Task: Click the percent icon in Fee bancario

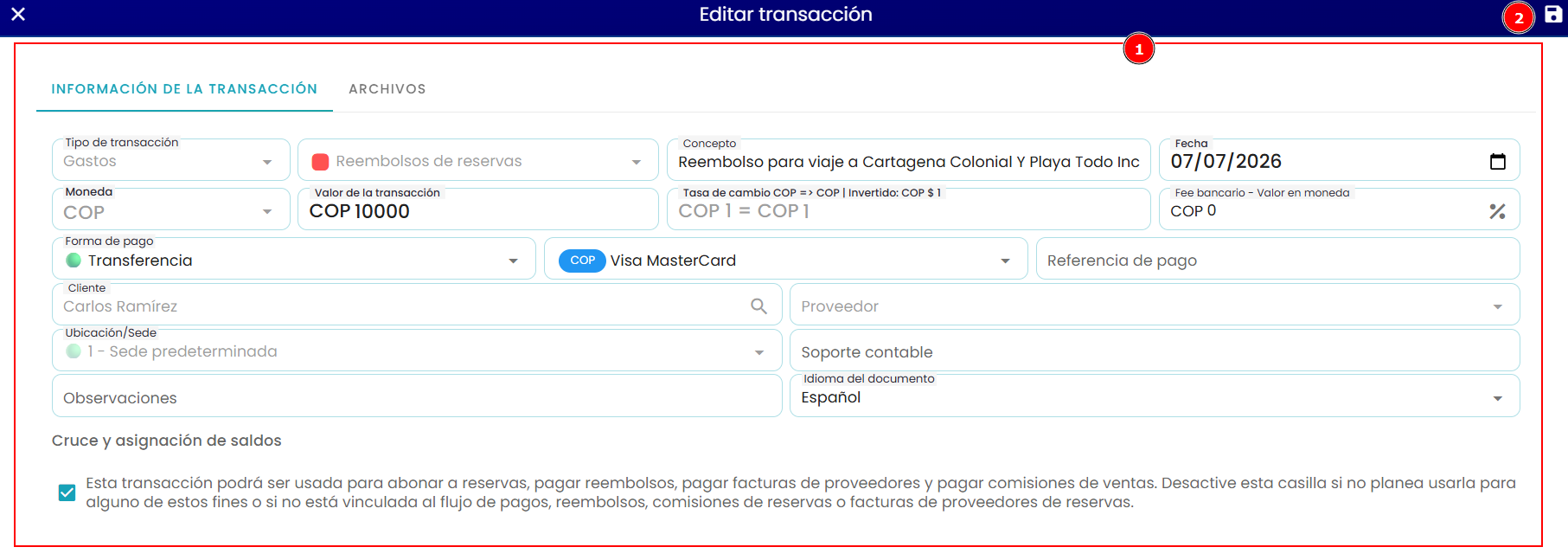Action: tap(1498, 211)
